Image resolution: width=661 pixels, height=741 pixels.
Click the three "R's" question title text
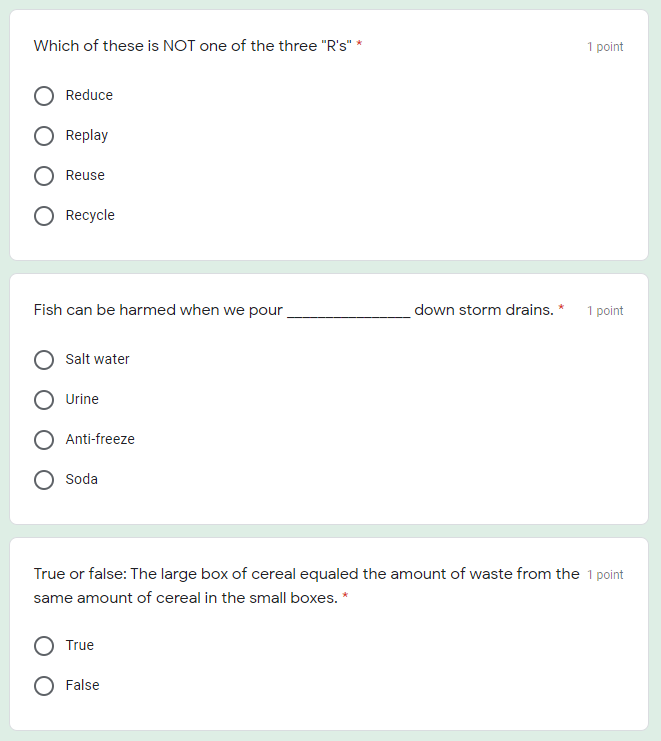(192, 46)
